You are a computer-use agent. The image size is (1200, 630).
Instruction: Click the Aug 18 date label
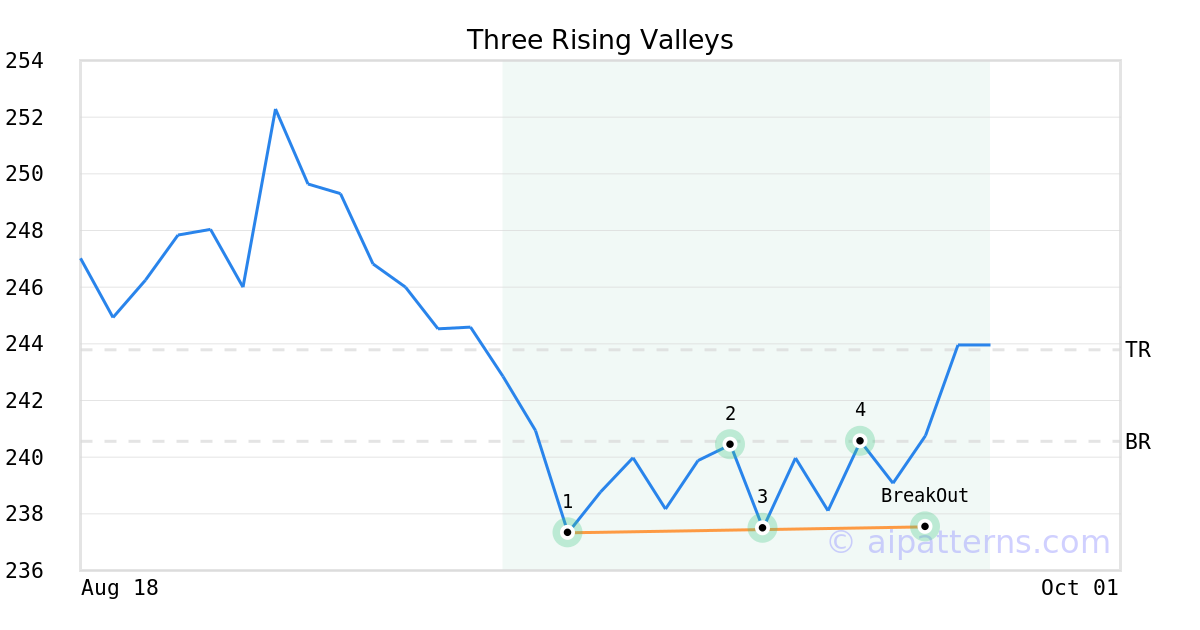pyautogui.click(x=120, y=588)
